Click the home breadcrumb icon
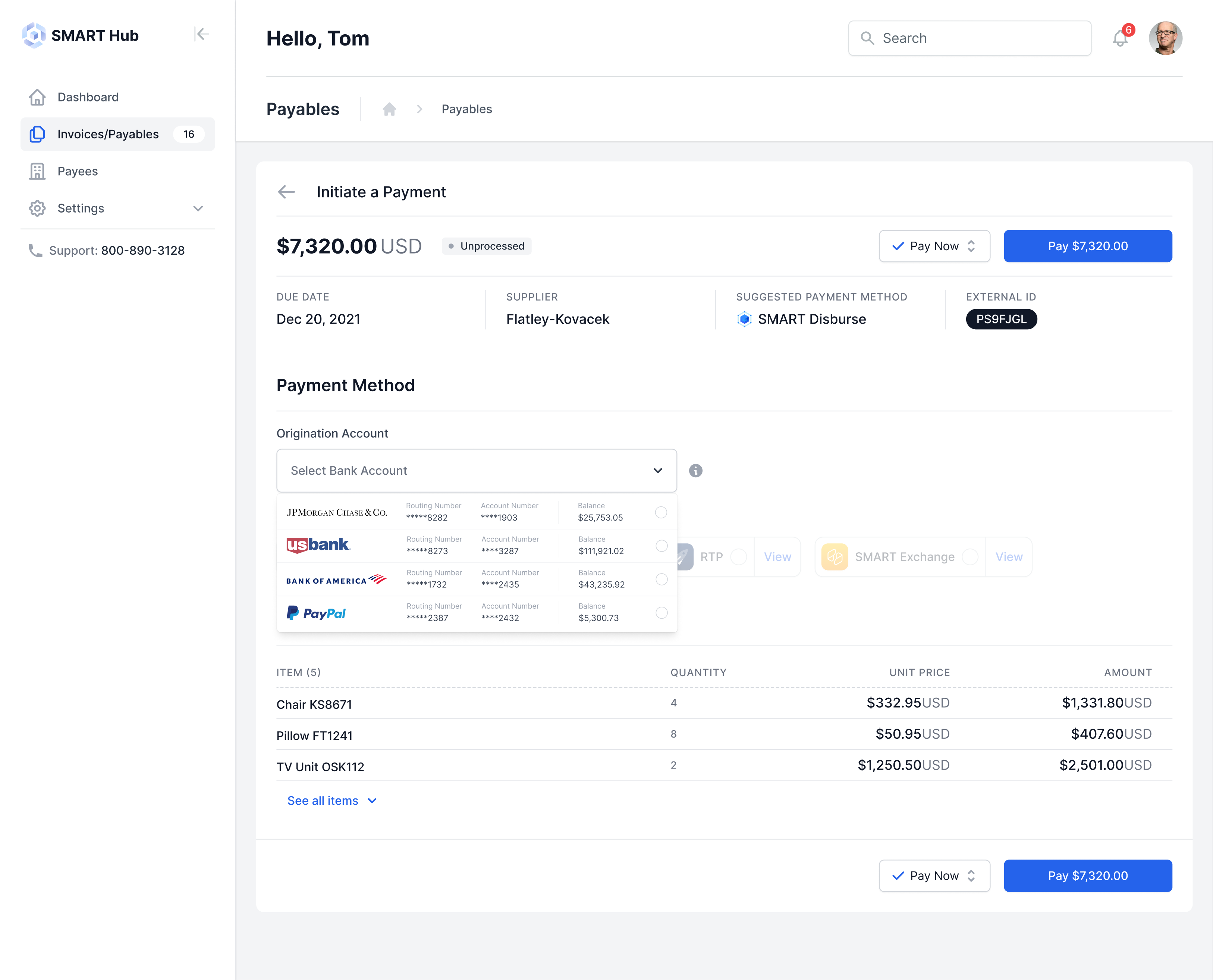Viewport: 1213px width, 980px height. [389, 109]
